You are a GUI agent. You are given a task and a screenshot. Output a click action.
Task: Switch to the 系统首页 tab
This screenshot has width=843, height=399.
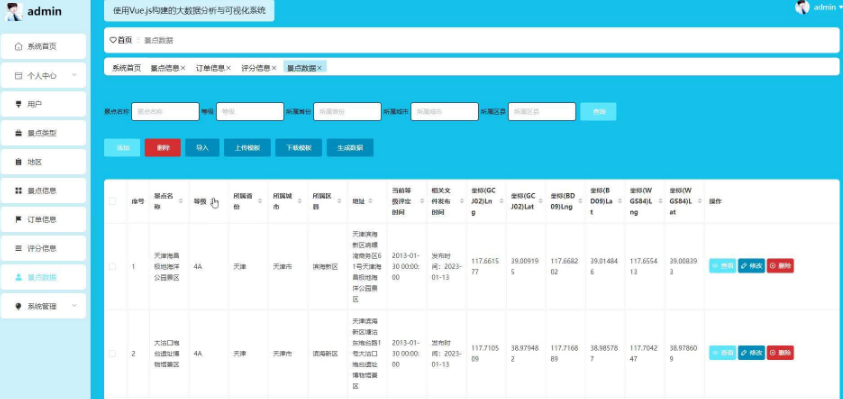(126, 68)
